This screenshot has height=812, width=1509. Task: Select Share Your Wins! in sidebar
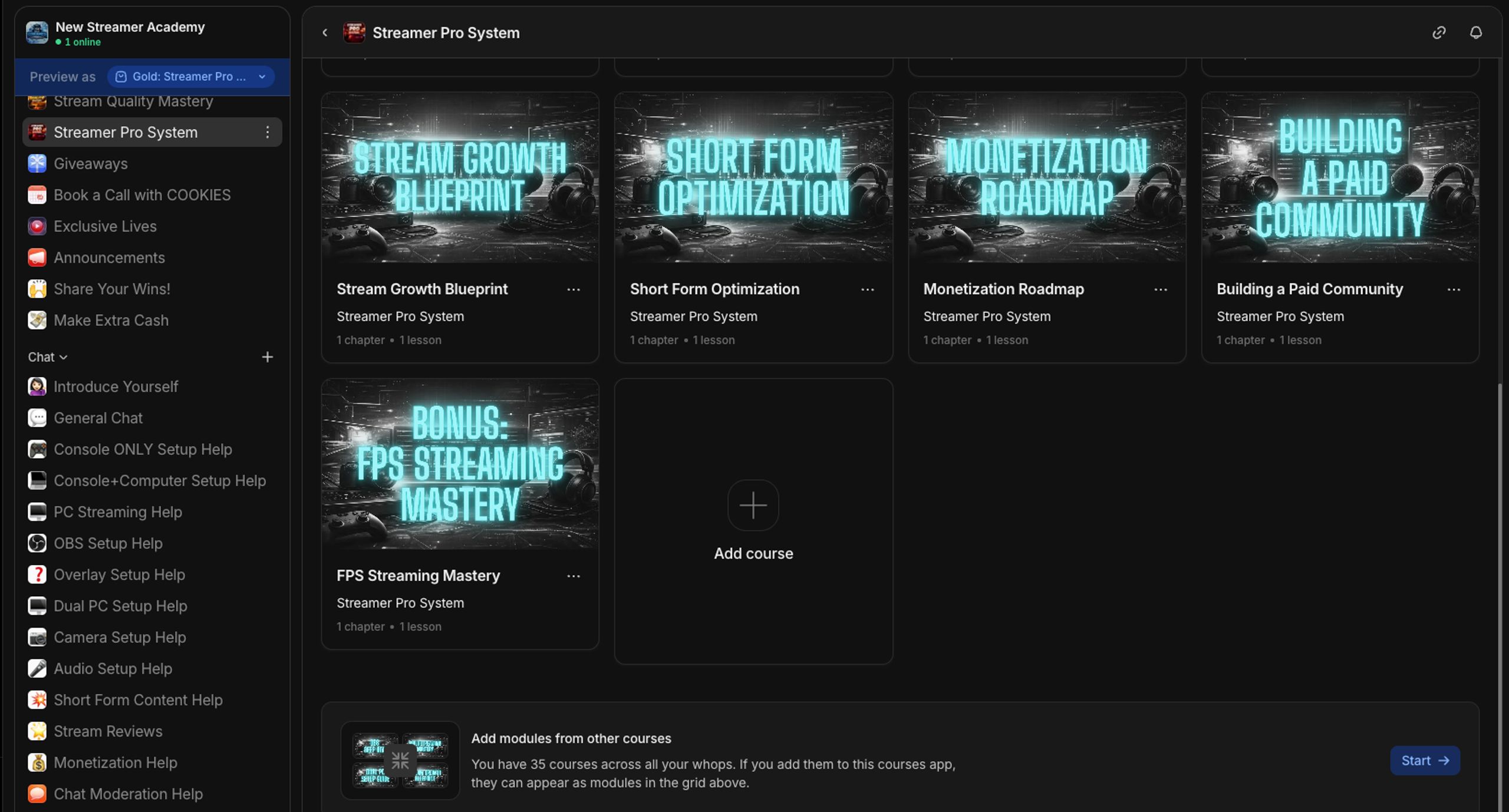click(152, 289)
